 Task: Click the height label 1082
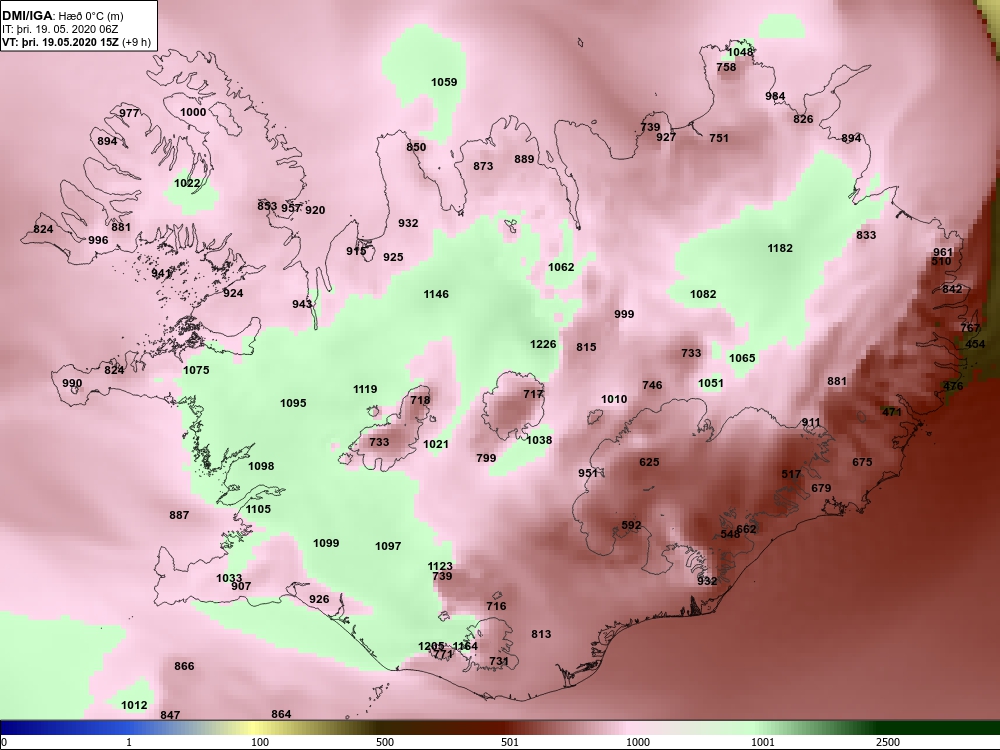[x=703, y=294]
